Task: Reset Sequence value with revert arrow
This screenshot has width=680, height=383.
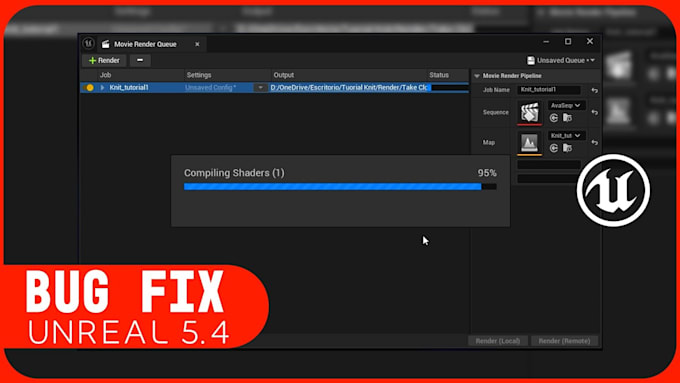Action: [595, 112]
